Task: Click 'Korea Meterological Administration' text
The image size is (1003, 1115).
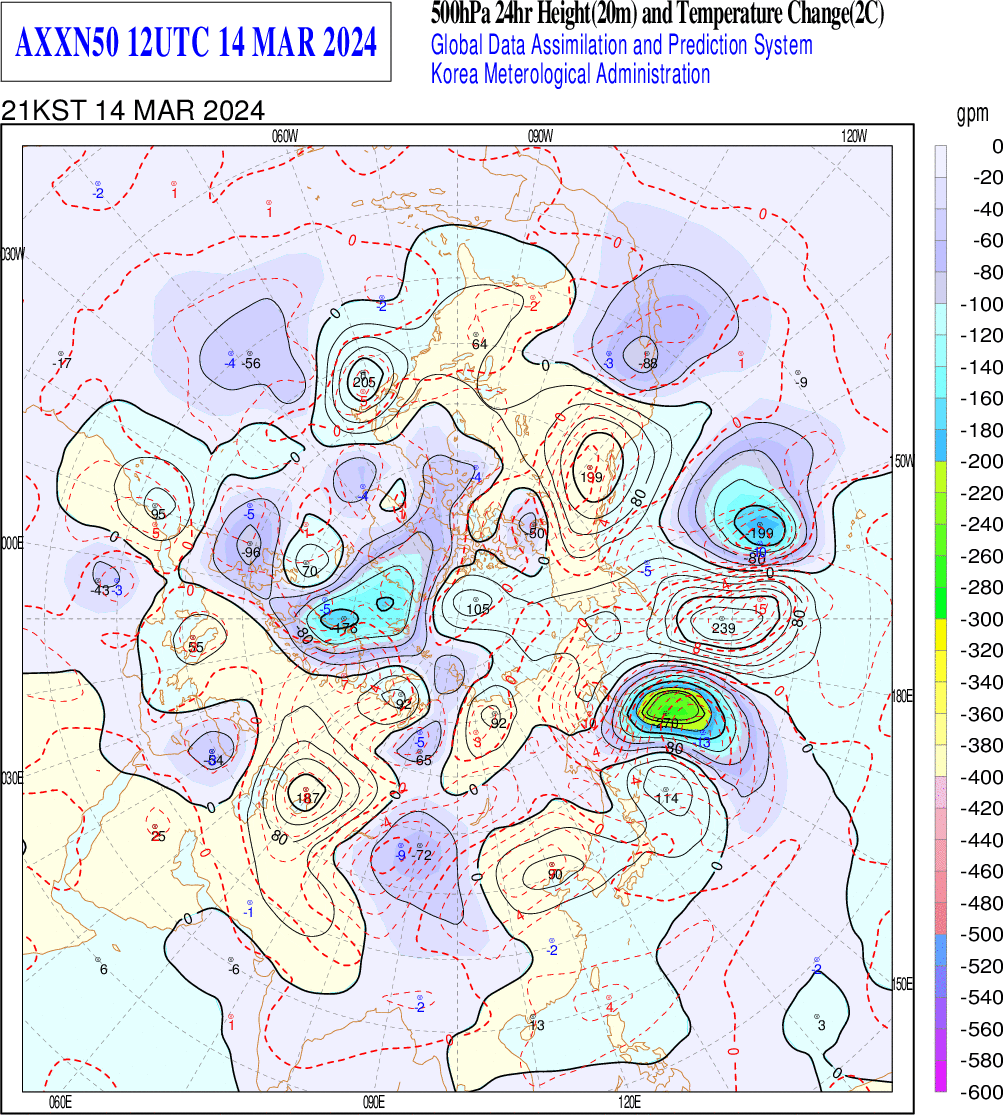Action: (571, 74)
